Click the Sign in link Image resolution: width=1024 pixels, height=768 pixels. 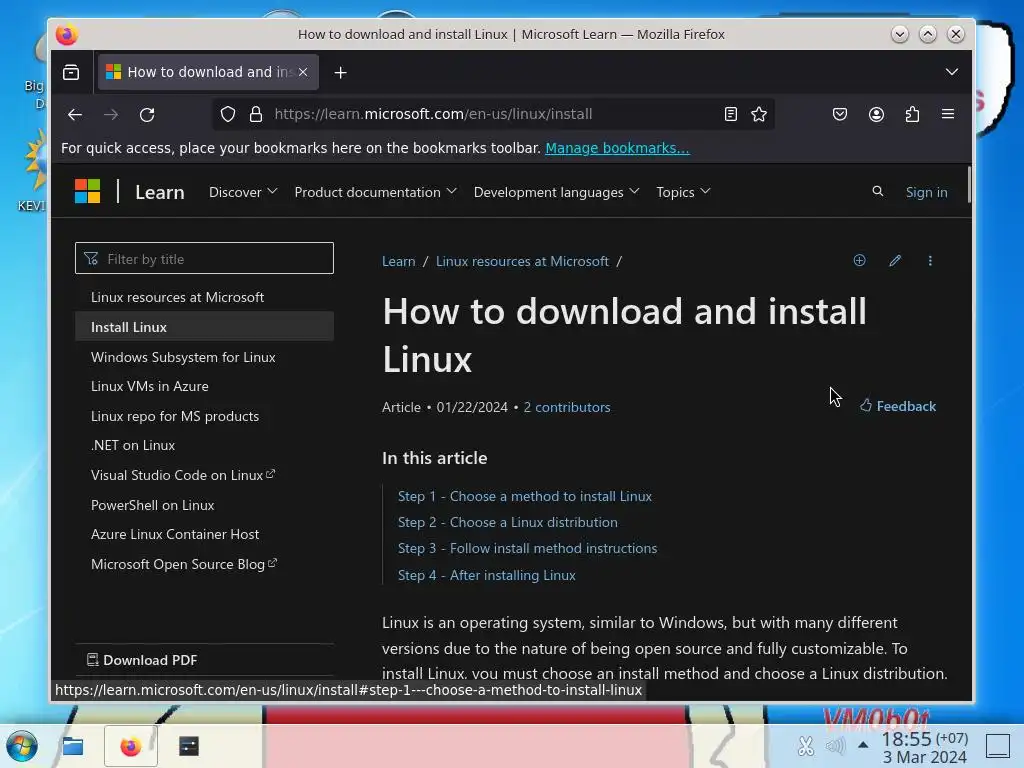click(926, 192)
